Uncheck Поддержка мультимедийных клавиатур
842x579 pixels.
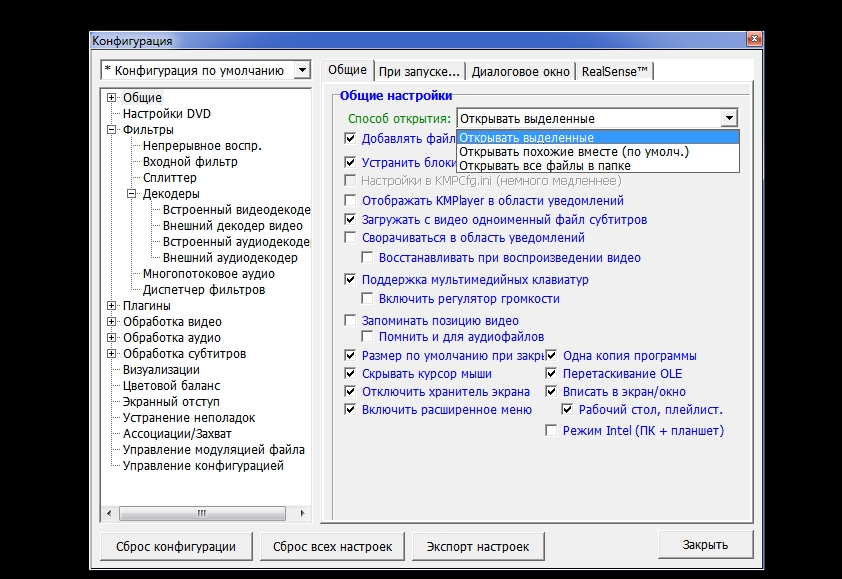pos(351,280)
